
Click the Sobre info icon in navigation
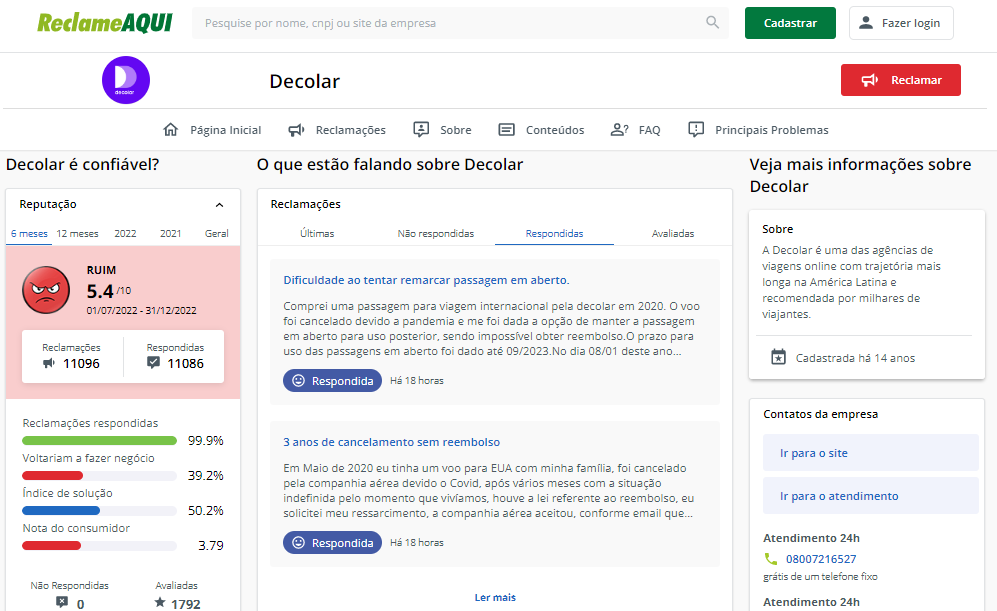tap(421, 130)
